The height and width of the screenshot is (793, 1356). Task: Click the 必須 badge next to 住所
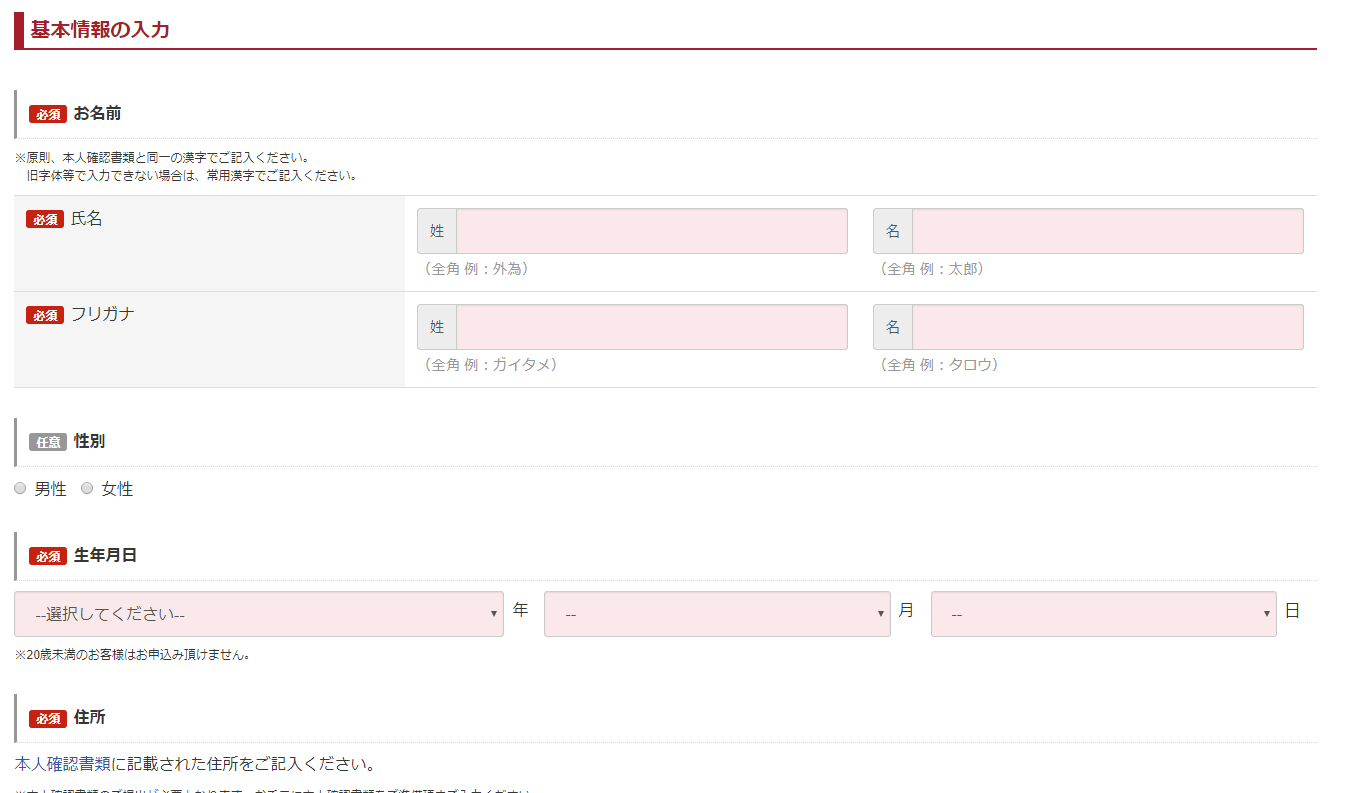pos(48,719)
